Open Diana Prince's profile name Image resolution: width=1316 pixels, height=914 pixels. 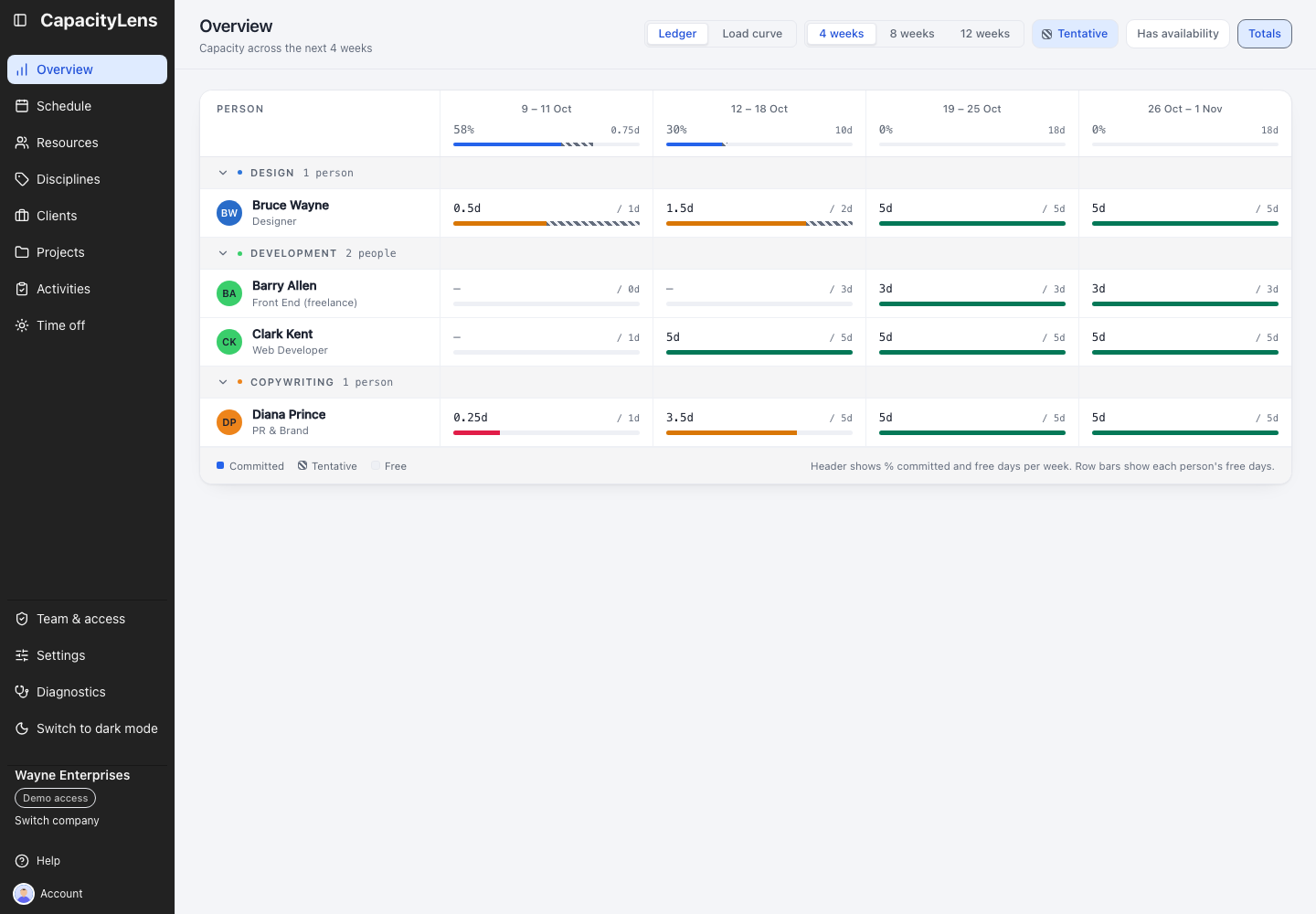coord(289,415)
